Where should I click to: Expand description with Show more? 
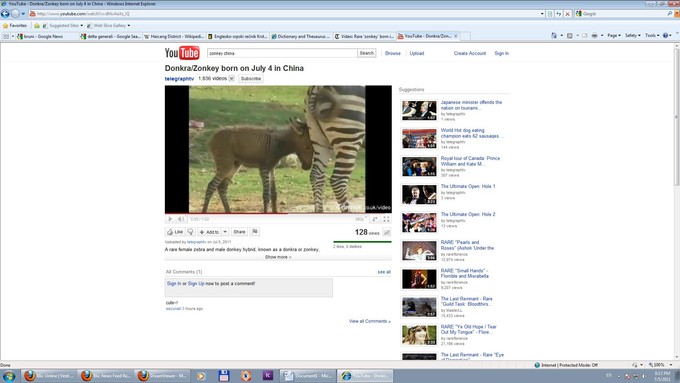pyautogui.click(x=278, y=257)
